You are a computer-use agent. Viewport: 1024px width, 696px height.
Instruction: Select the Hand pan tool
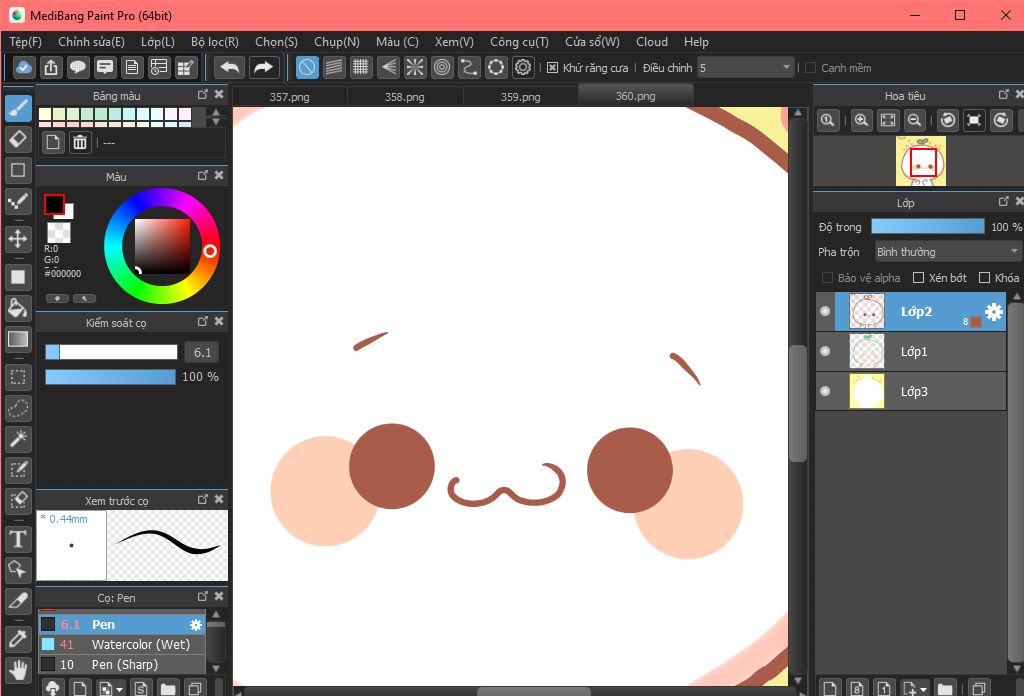(18, 670)
